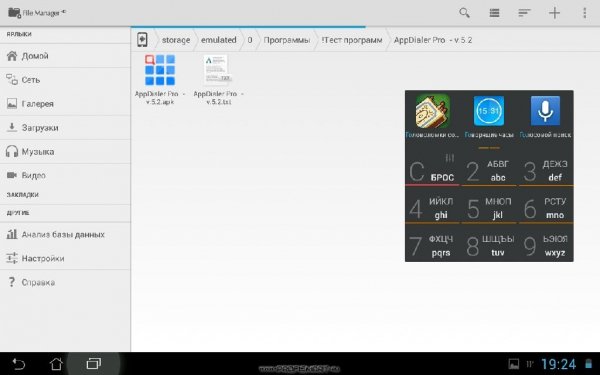Screen dimensions: 600x375
Task: Tap dialer key 3 ДЕЖЗ def
Action: pyautogui.click(x=546, y=170)
